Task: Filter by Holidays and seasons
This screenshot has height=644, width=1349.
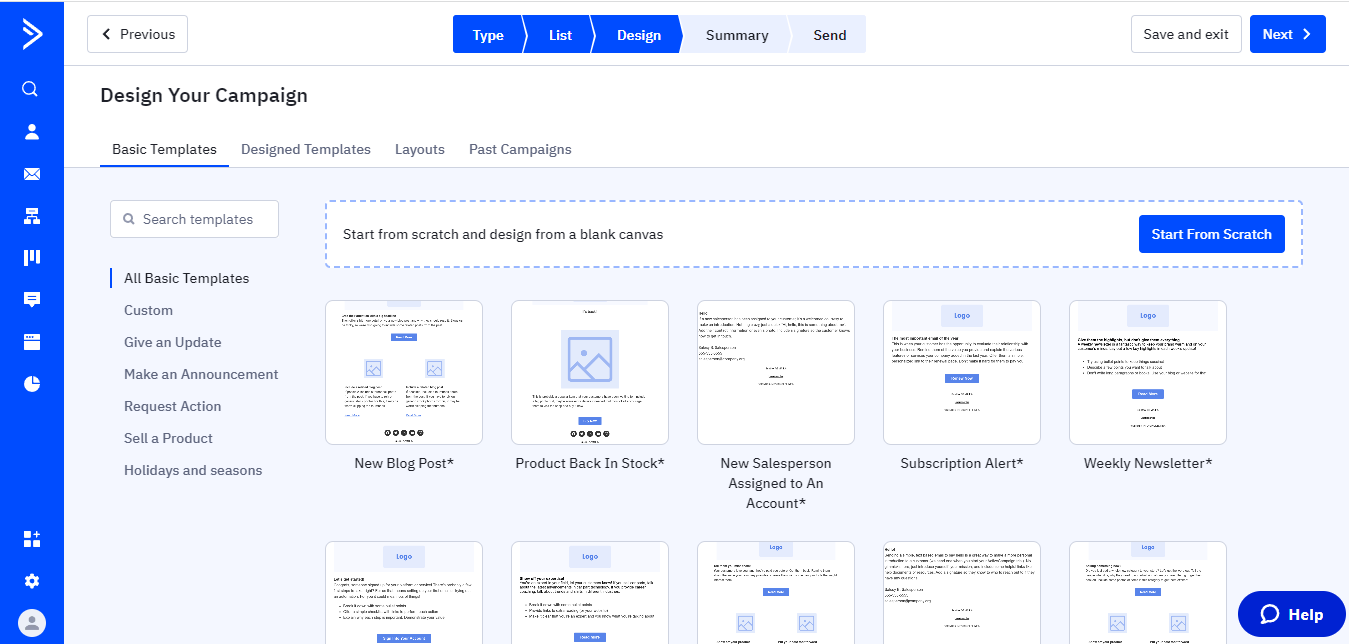Action: pyautogui.click(x=193, y=470)
